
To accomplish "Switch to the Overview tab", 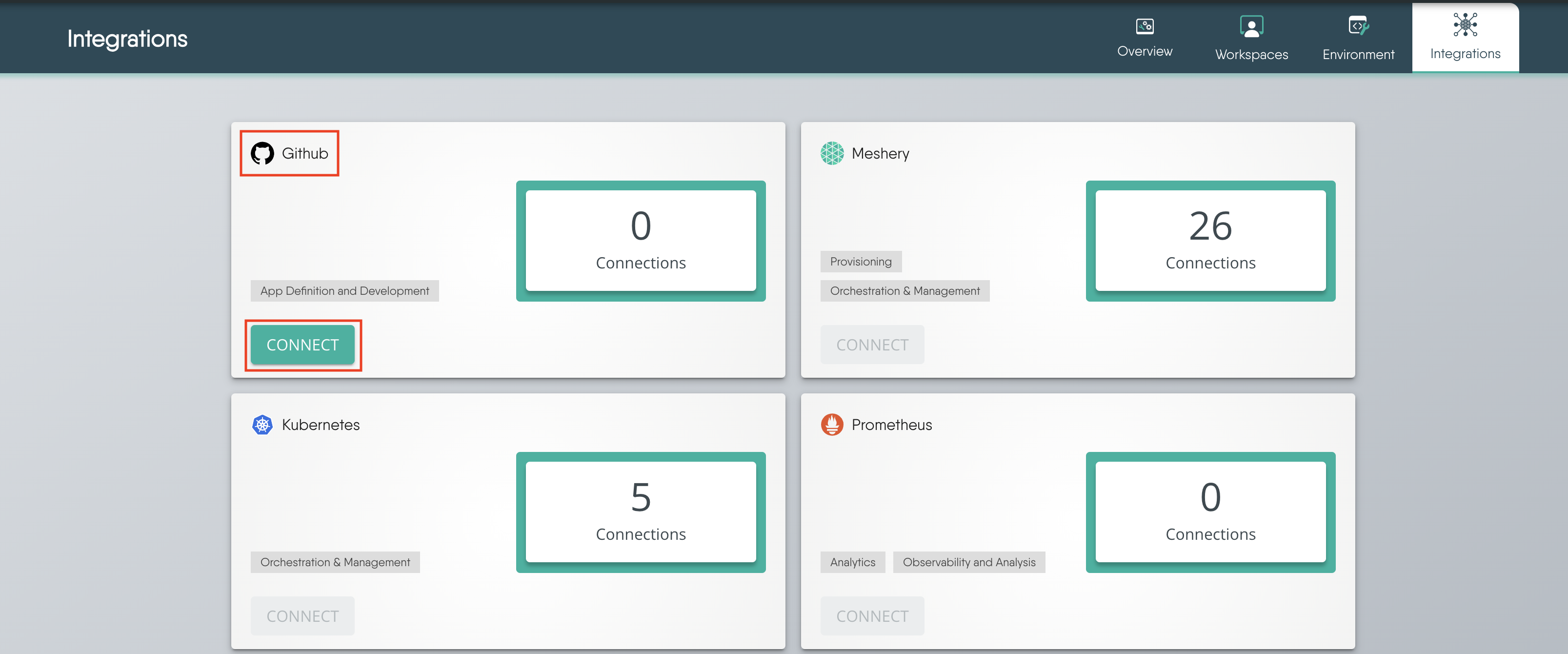I will coord(1145,39).
